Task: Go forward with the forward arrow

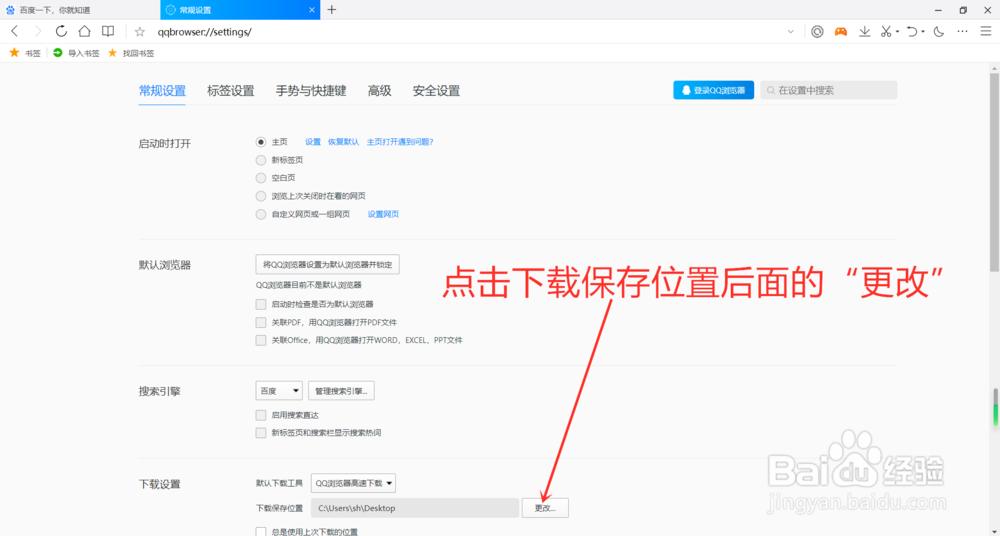Action: (x=38, y=31)
